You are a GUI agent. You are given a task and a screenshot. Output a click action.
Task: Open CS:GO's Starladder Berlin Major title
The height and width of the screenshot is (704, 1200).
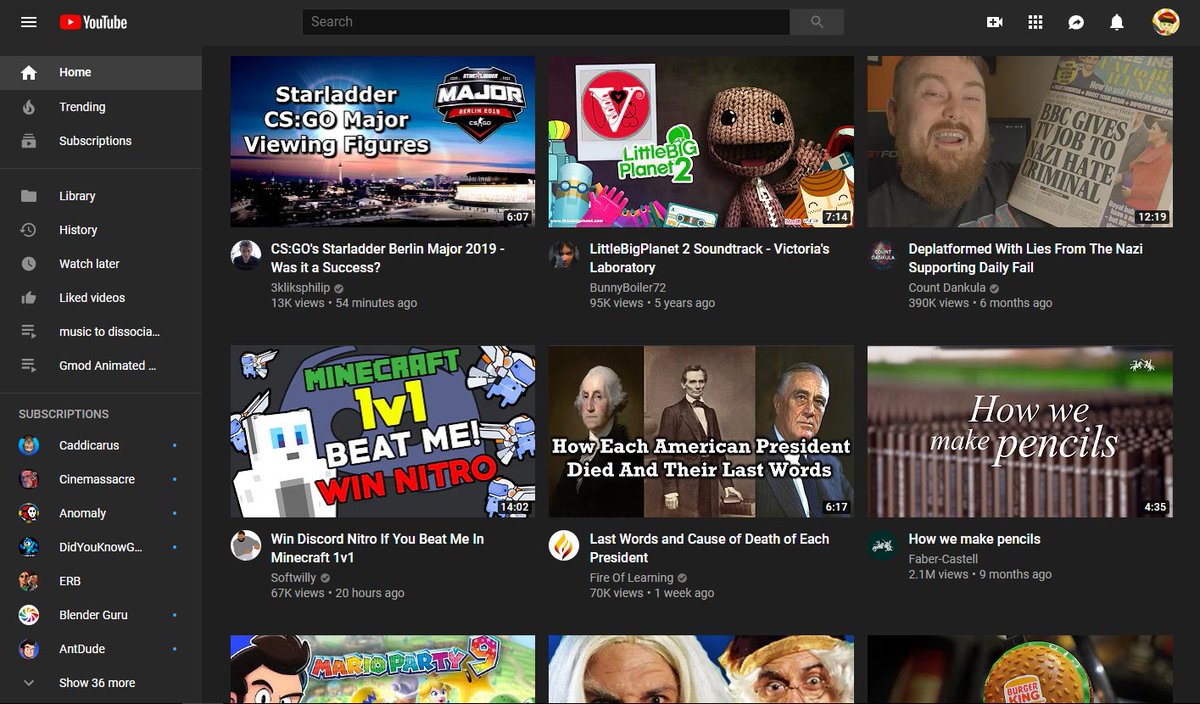388,258
